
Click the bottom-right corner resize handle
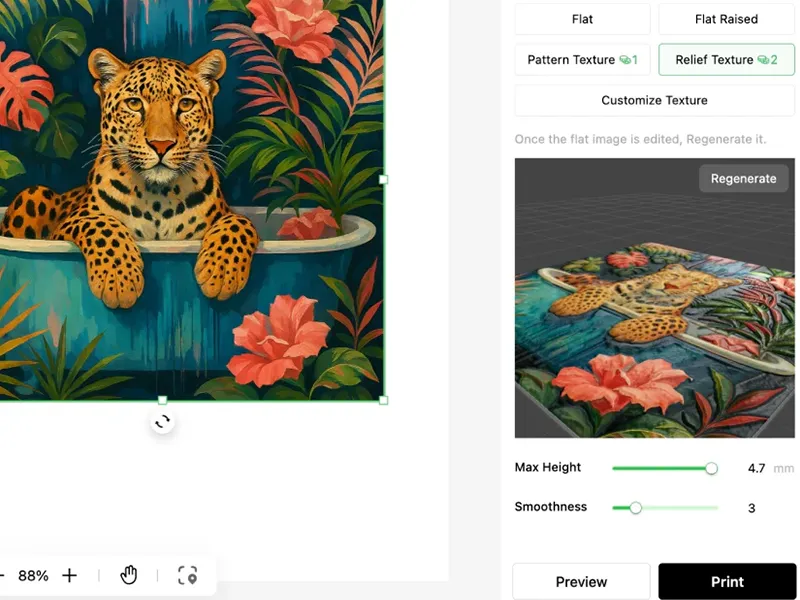click(384, 400)
